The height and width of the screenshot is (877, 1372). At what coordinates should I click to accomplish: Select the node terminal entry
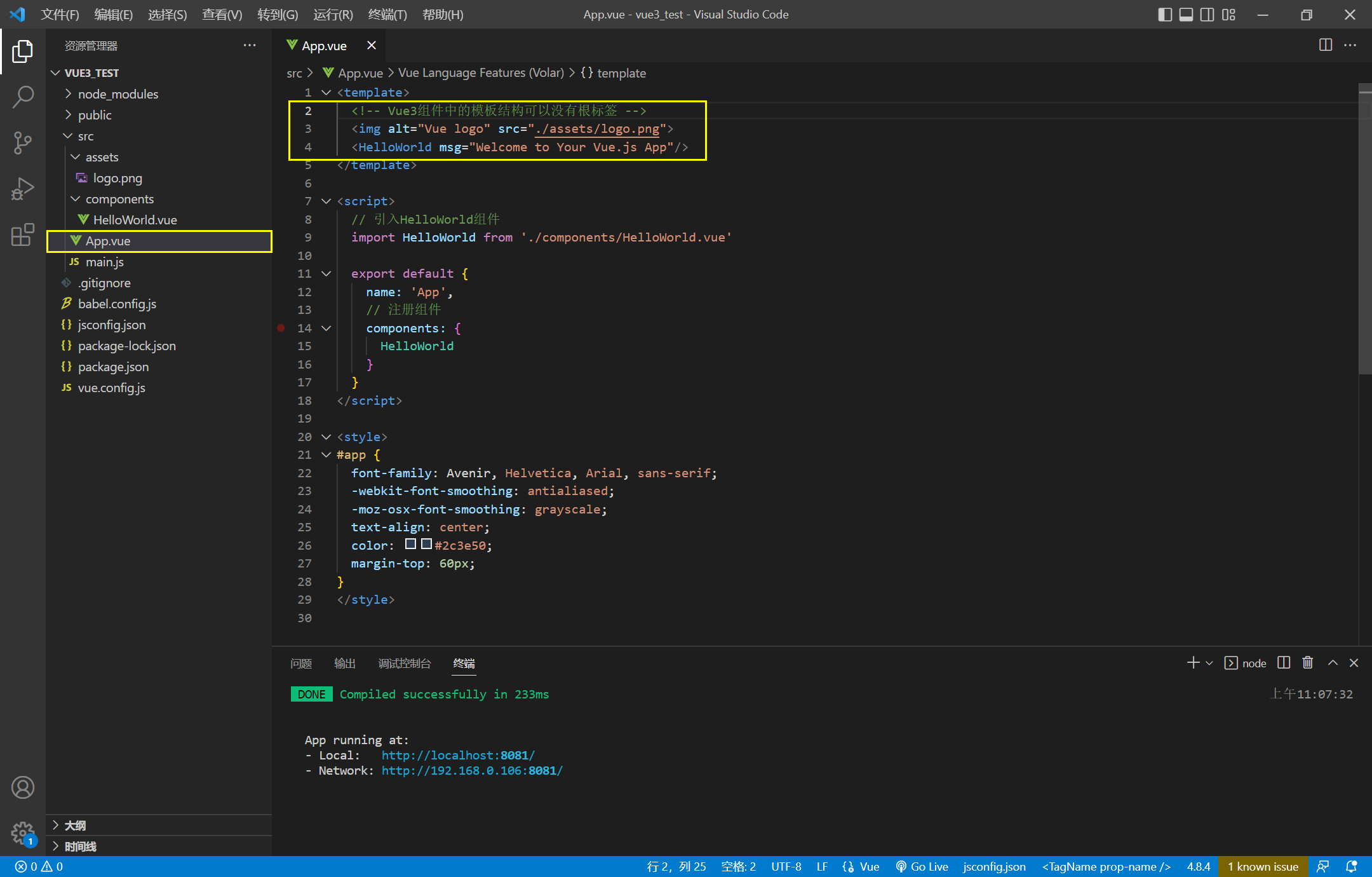(x=1245, y=663)
